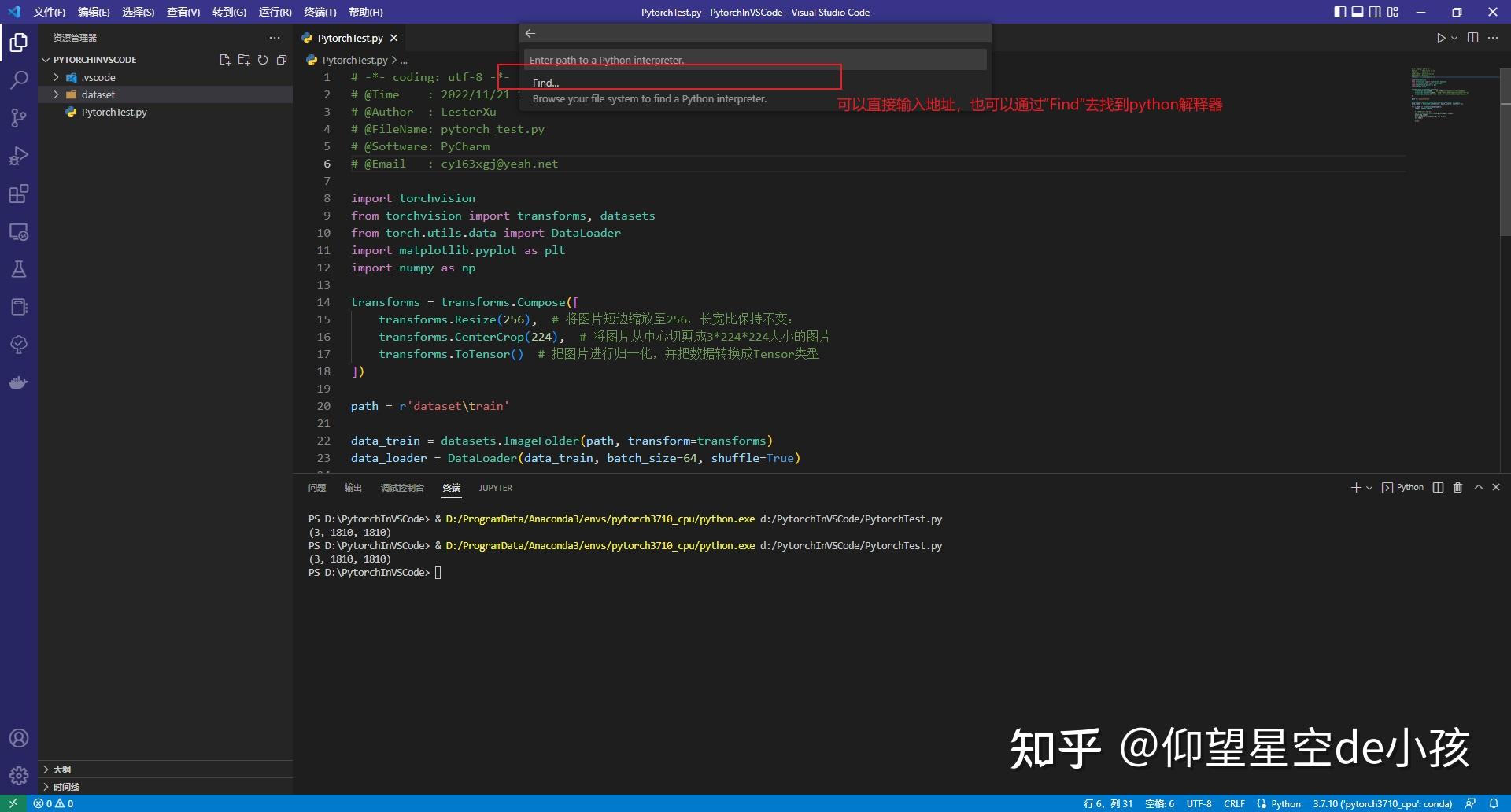This screenshot has height=812, width=1511.
Task: Split the terminal pane
Action: click(x=1437, y=488)
